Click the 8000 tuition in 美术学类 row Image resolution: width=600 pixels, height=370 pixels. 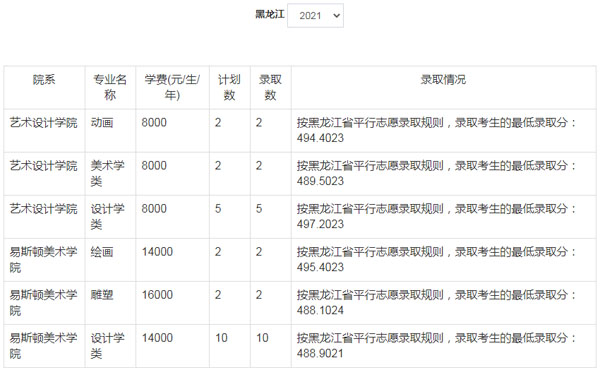coord(172,174)
